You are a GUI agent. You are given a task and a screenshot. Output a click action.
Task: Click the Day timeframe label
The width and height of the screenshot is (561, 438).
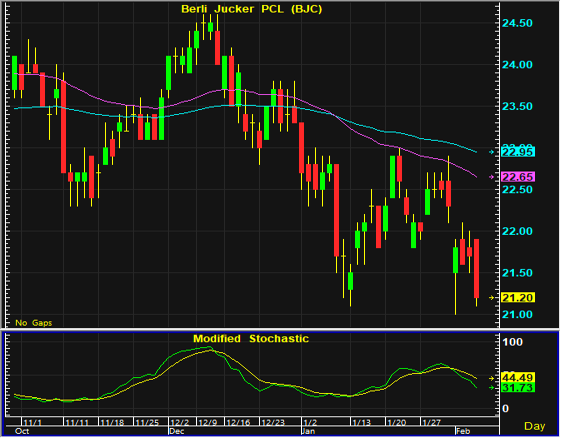[535, 426]
